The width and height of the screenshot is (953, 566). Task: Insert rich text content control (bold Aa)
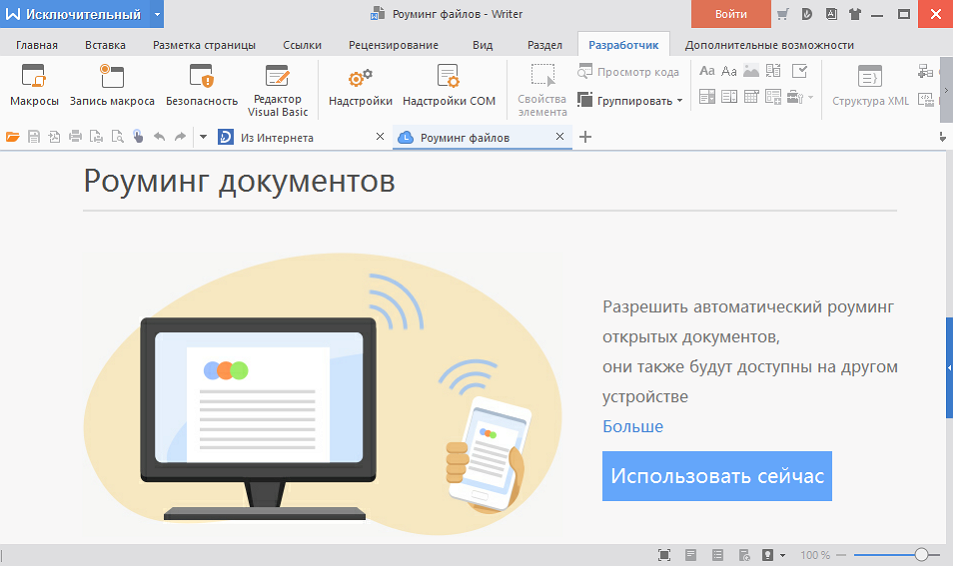click(707, 71)
